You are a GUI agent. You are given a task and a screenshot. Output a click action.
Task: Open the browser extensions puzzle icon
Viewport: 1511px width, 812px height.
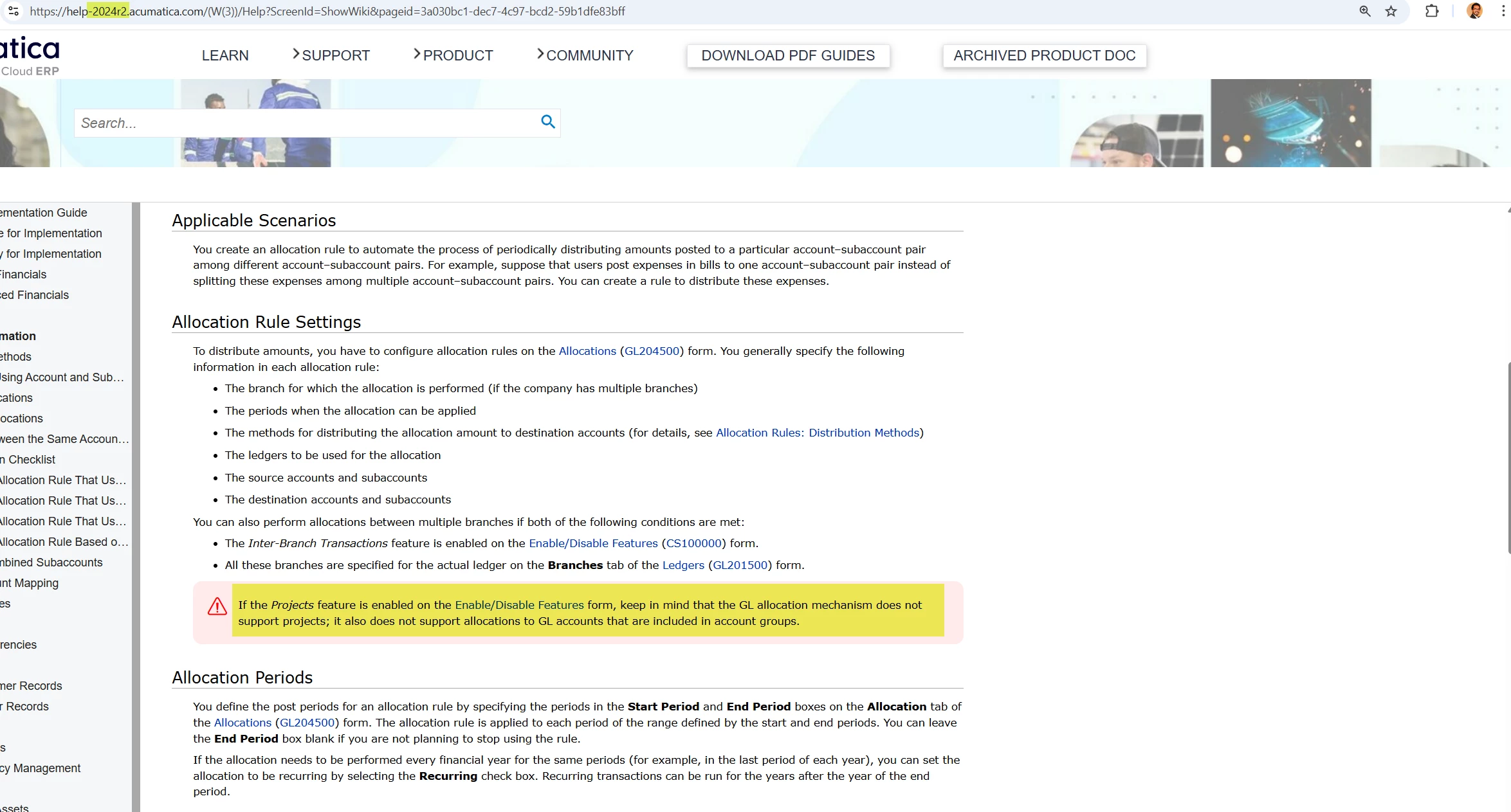tap(1432, 12)
